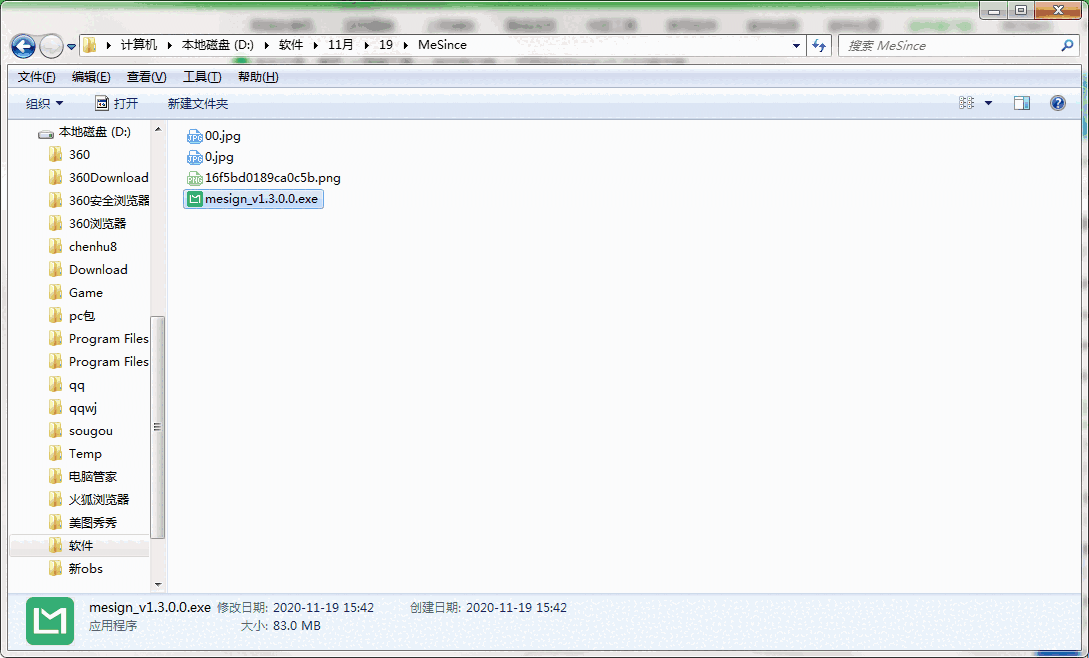
Task: Click the PNG file icon for 16f5bd0189ca0c5b.png
Action: point(194,179)
